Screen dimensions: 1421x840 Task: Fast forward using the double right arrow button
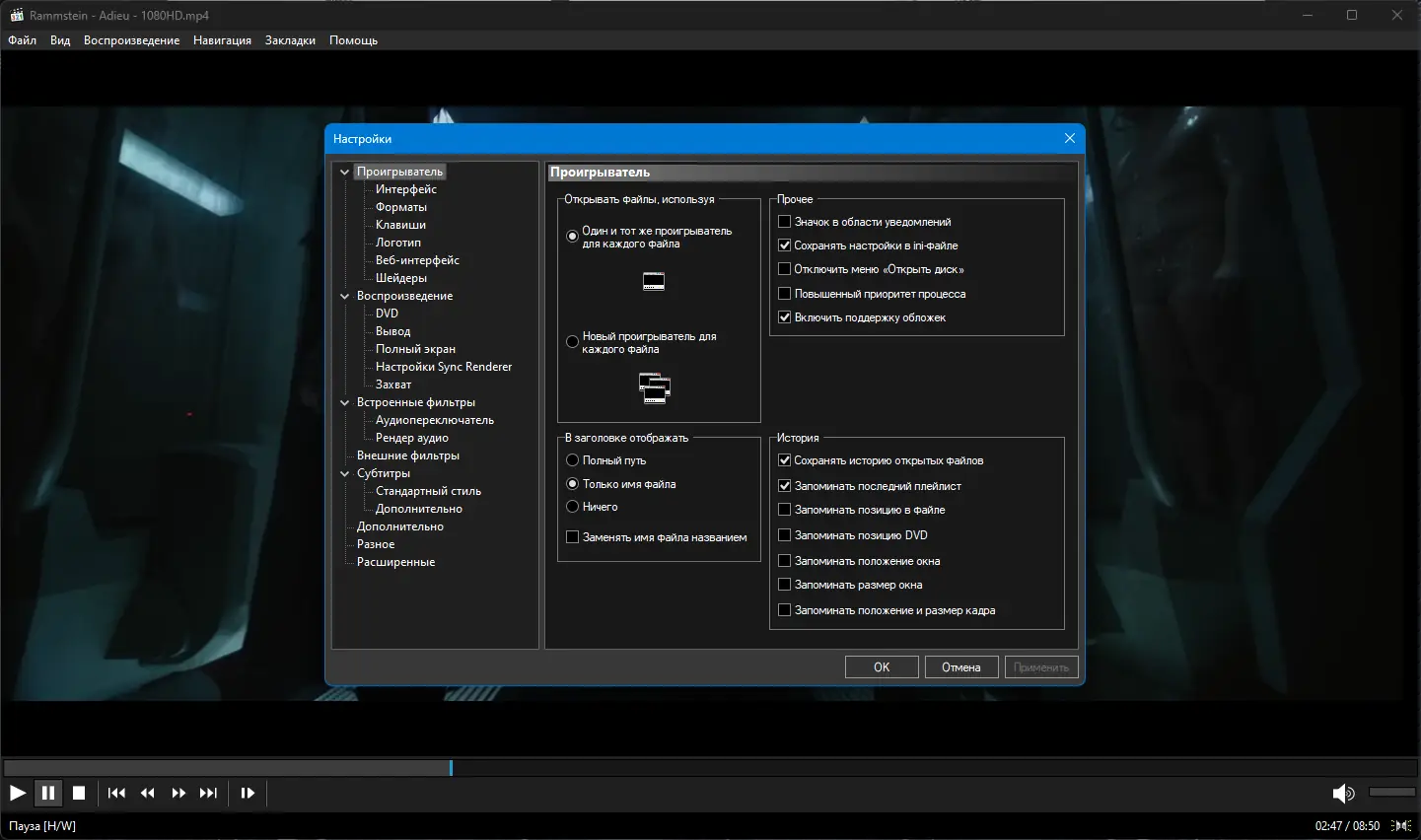click(x=178, y=793)
